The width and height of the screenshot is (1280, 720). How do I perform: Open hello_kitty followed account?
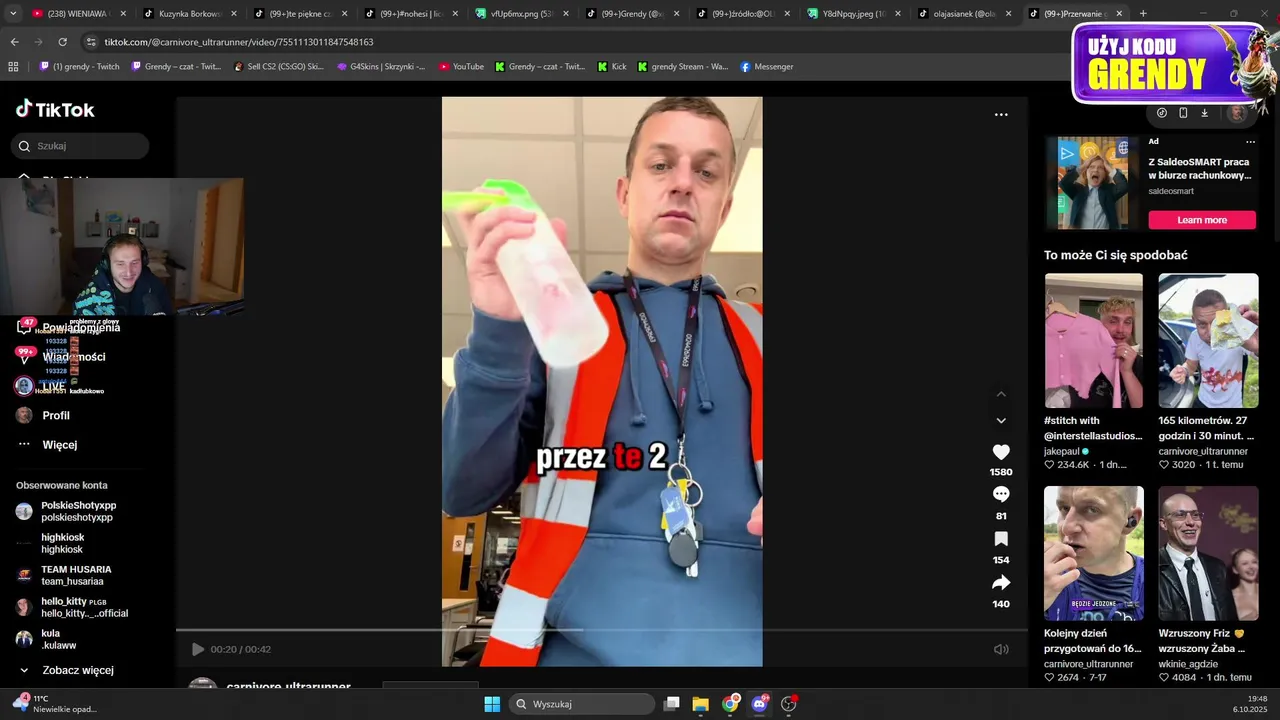72,607
